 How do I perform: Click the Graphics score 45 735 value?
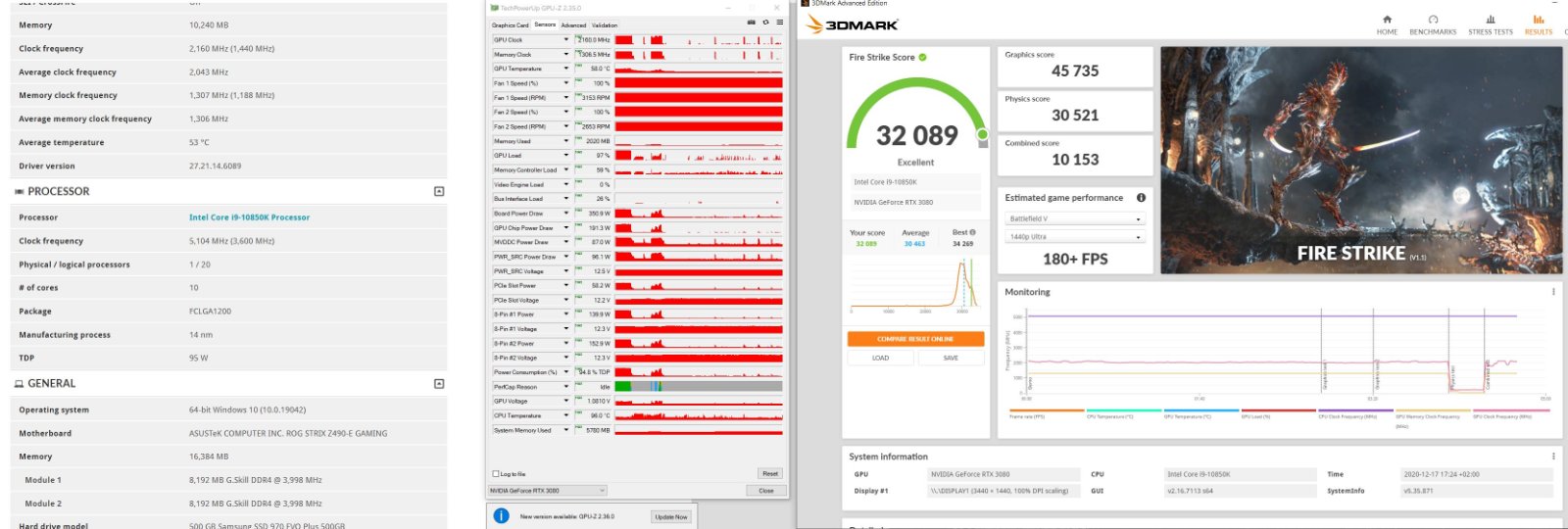coord(1075,72)
